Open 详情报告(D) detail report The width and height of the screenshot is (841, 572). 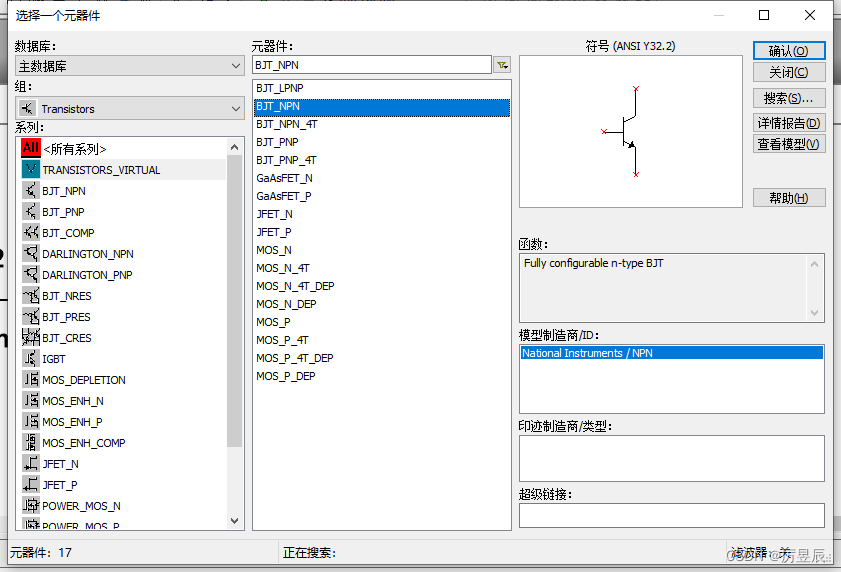(788, 123)
